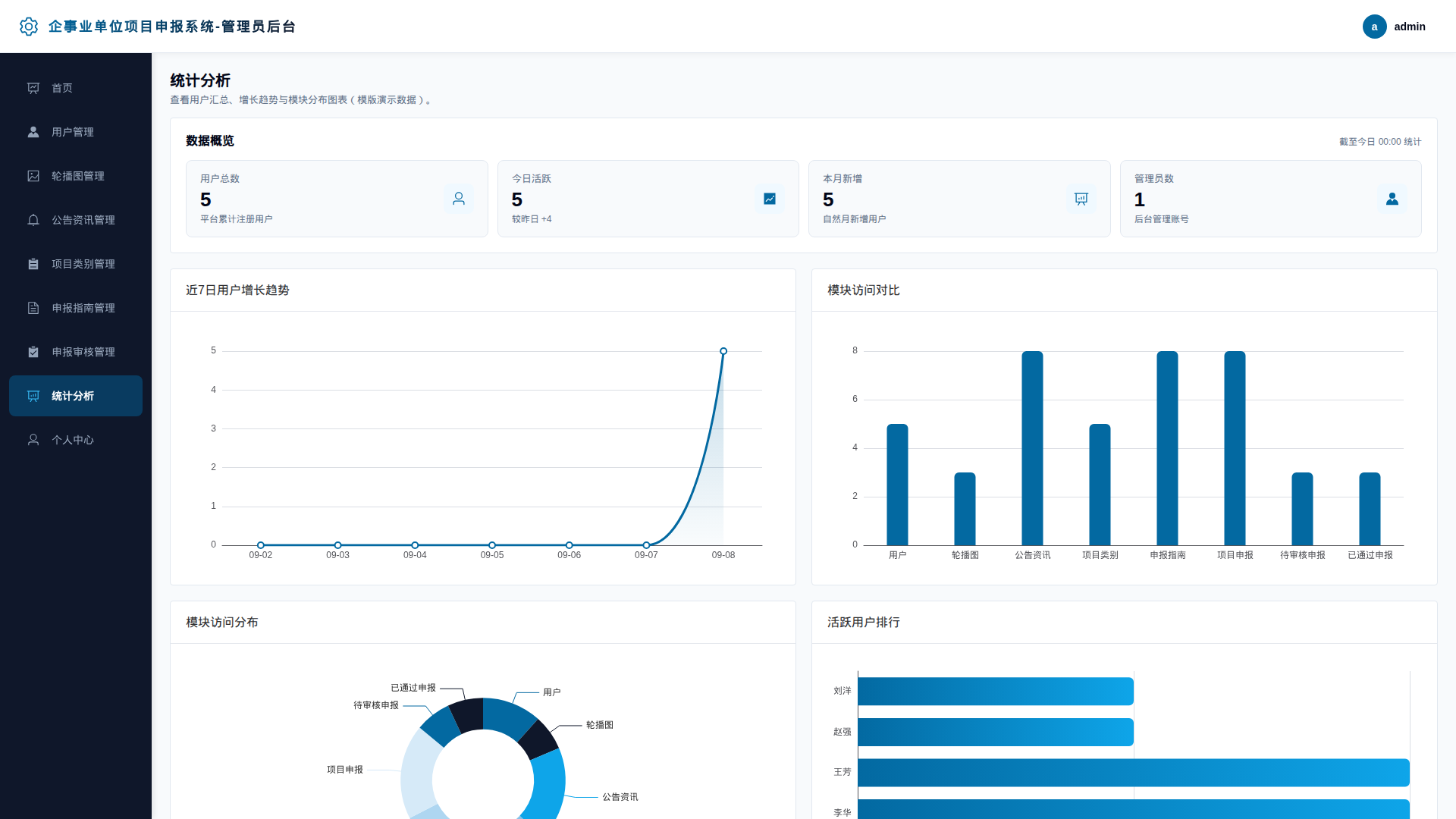This screenshot has height=819, width=1456.
Task: Click the admin avatar circle
Action: point(1374,27)
